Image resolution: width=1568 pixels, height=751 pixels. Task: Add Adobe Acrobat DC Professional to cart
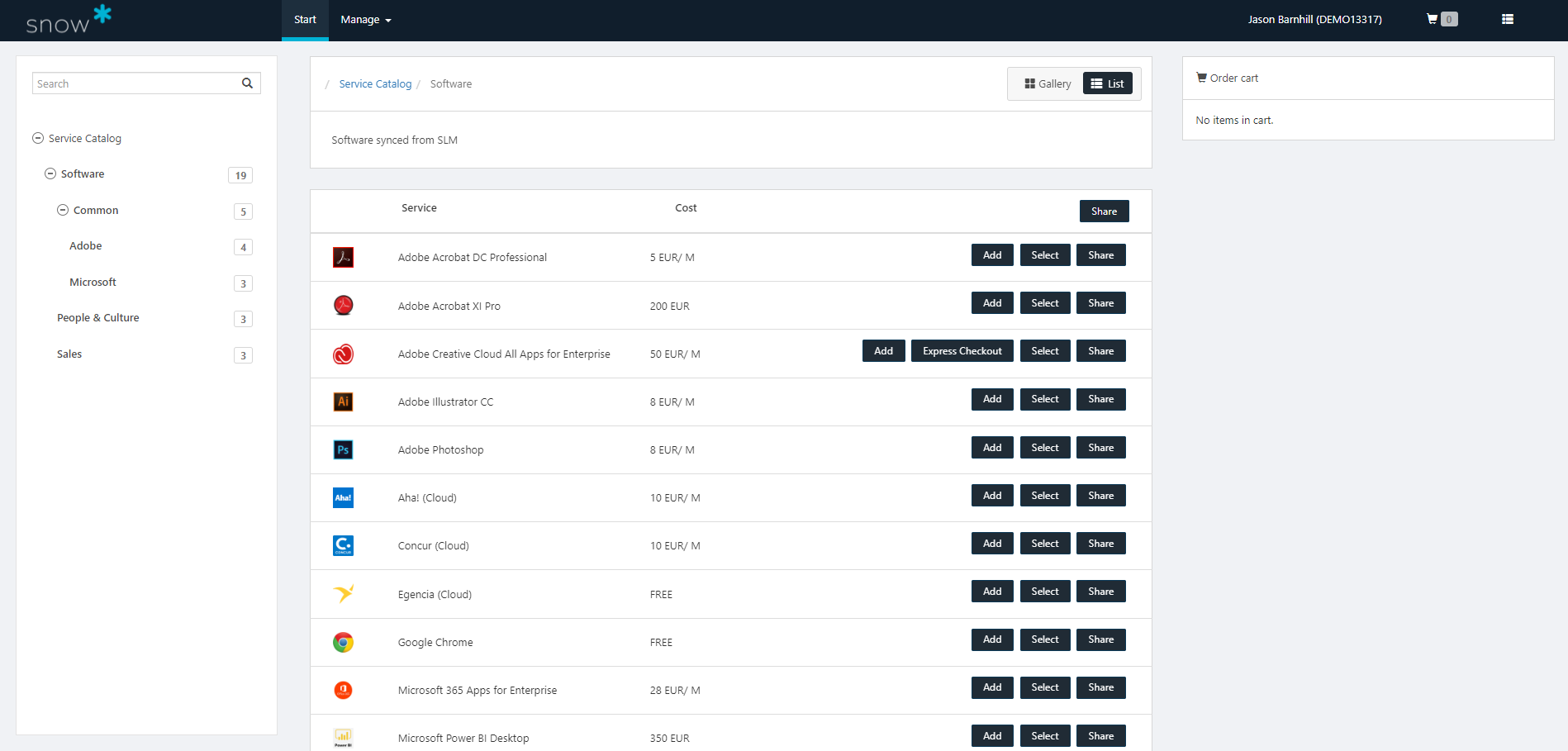click(x=992, y=255)
